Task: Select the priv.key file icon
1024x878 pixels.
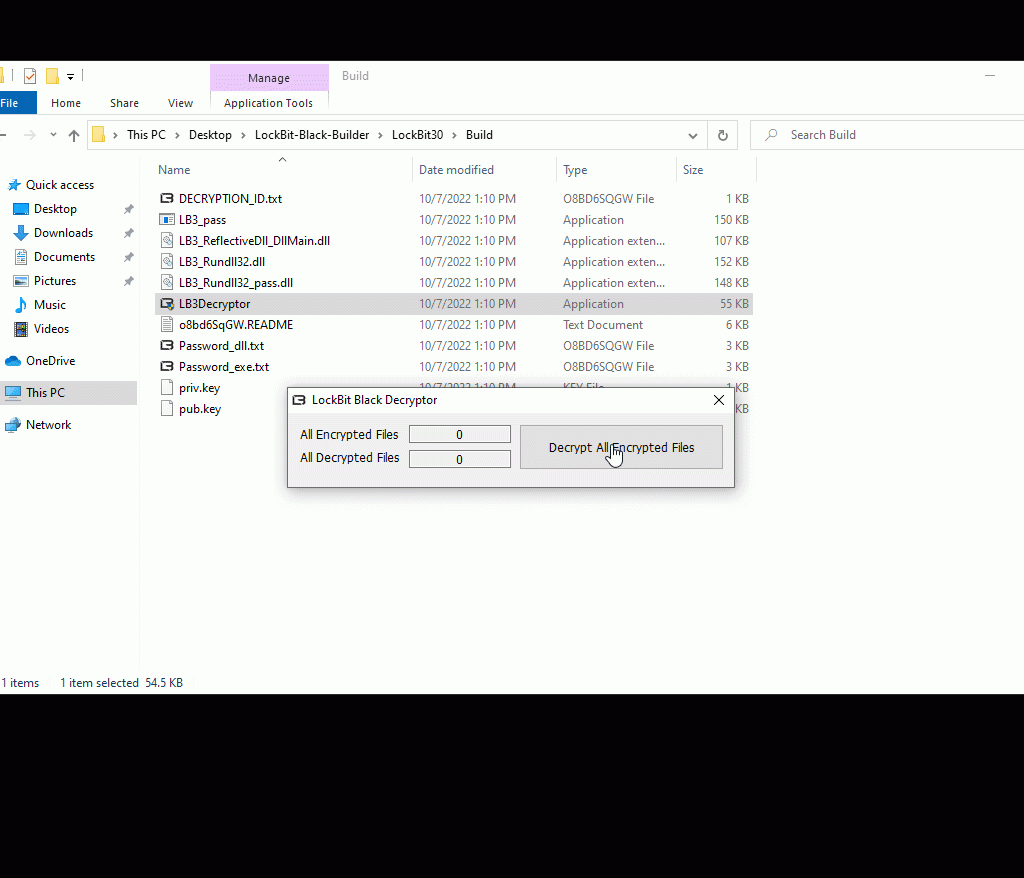Action: [167, 387]
